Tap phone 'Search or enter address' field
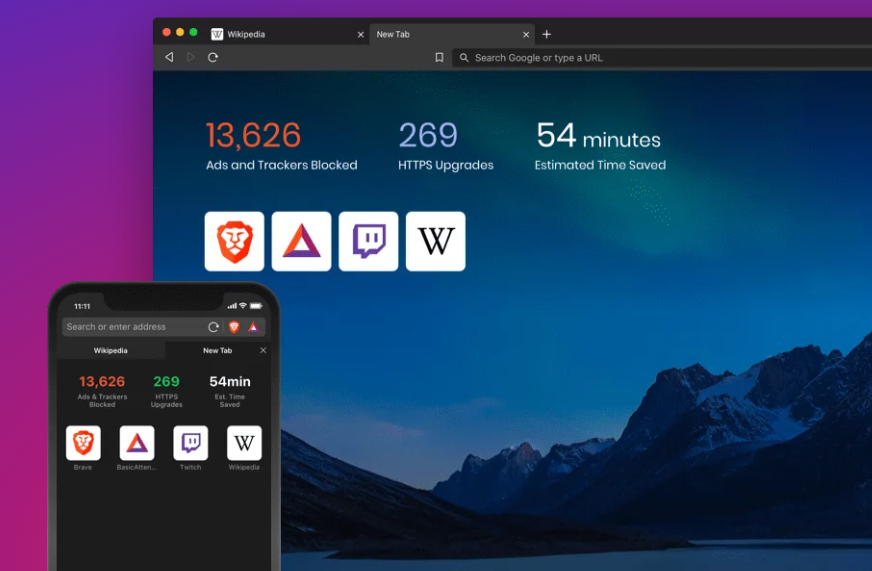 (x=133, y=327)
